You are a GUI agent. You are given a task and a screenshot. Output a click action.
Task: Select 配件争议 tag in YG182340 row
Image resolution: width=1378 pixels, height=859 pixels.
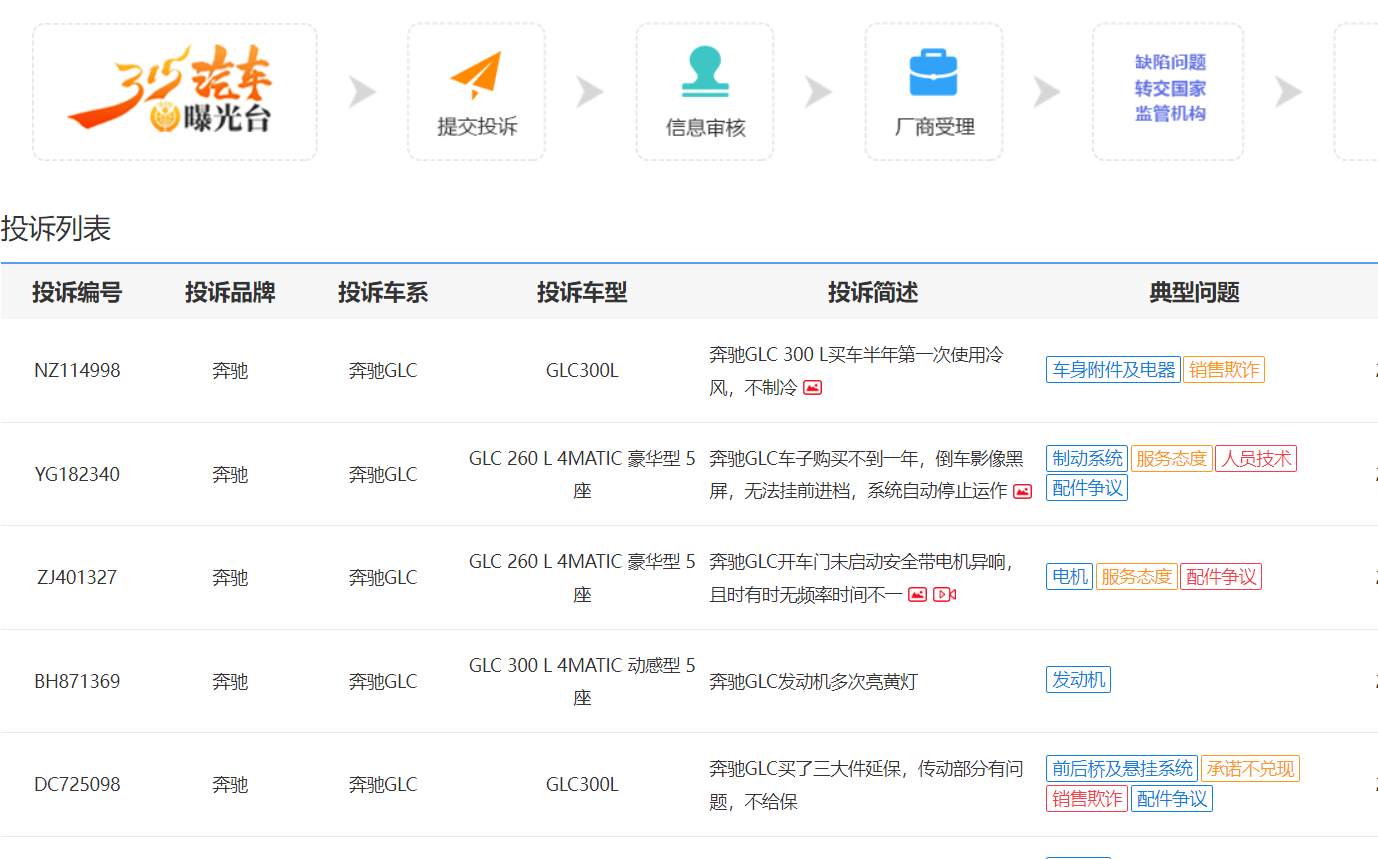tap(1087, 488)
